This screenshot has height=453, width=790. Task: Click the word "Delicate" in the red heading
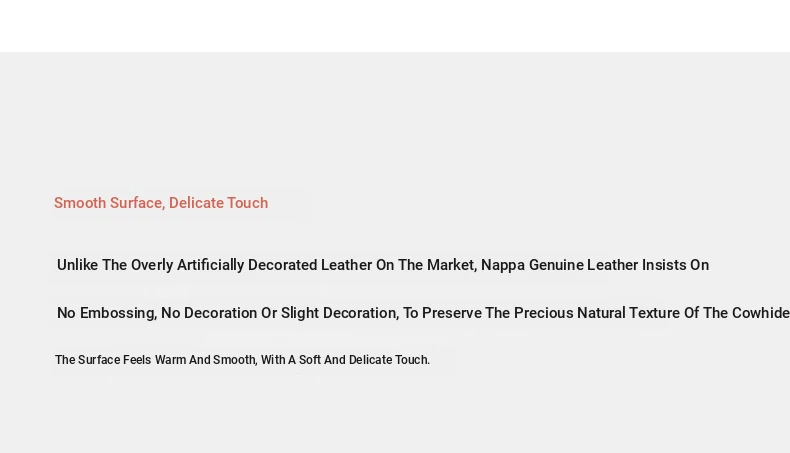click(x=196, y=203)
